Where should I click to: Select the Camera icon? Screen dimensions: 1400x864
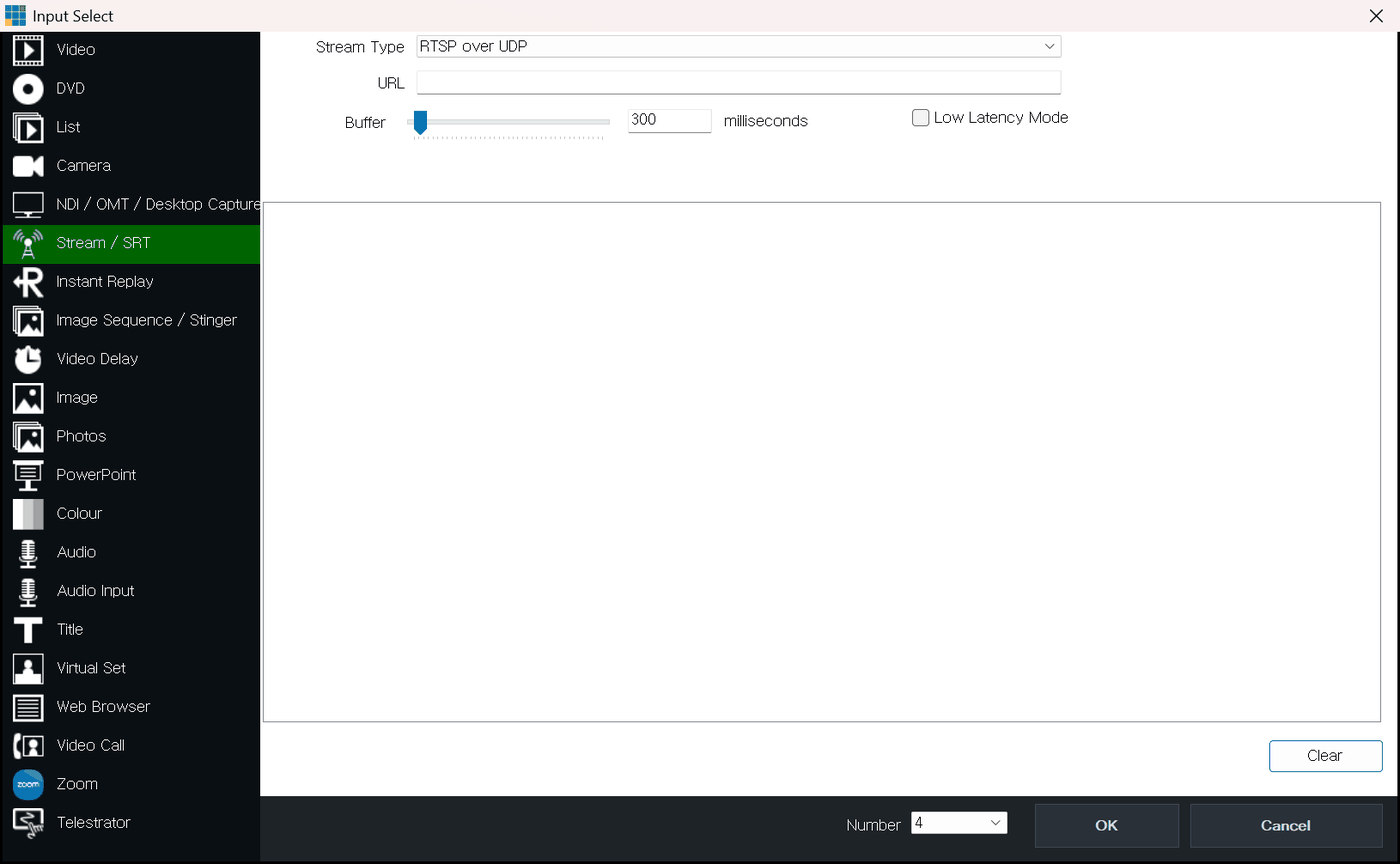click(28, 166)
